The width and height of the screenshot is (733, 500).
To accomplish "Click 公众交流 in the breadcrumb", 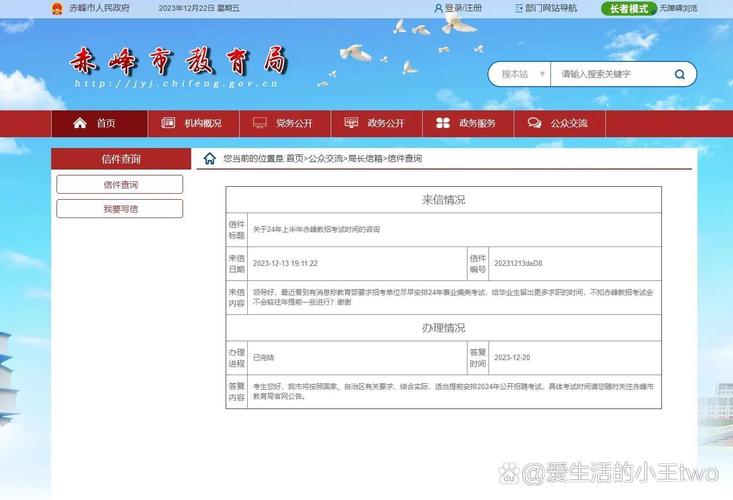I will click(325, 158).
